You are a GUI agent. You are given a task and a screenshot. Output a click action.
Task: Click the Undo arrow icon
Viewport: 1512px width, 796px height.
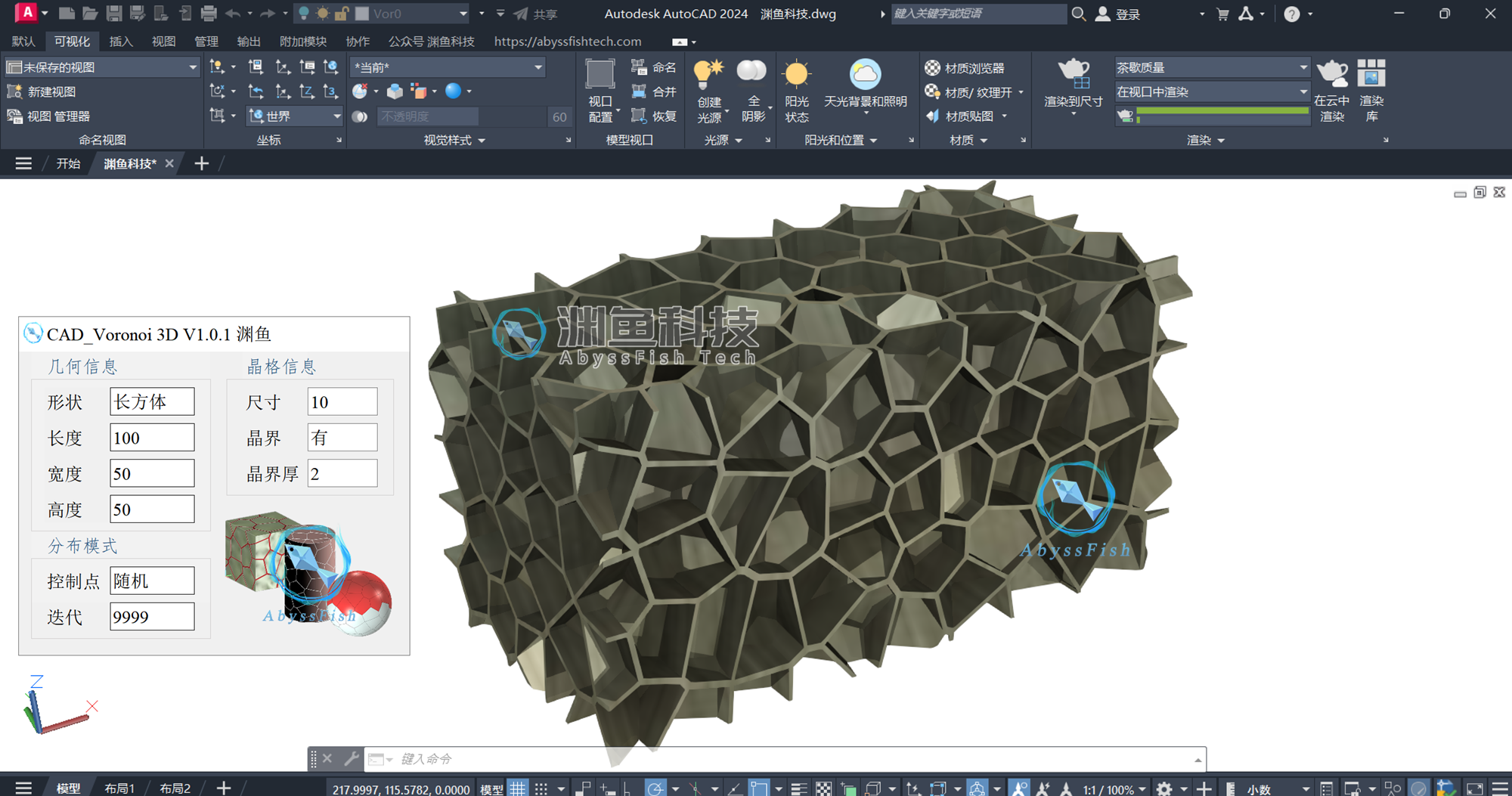(233, 14)
